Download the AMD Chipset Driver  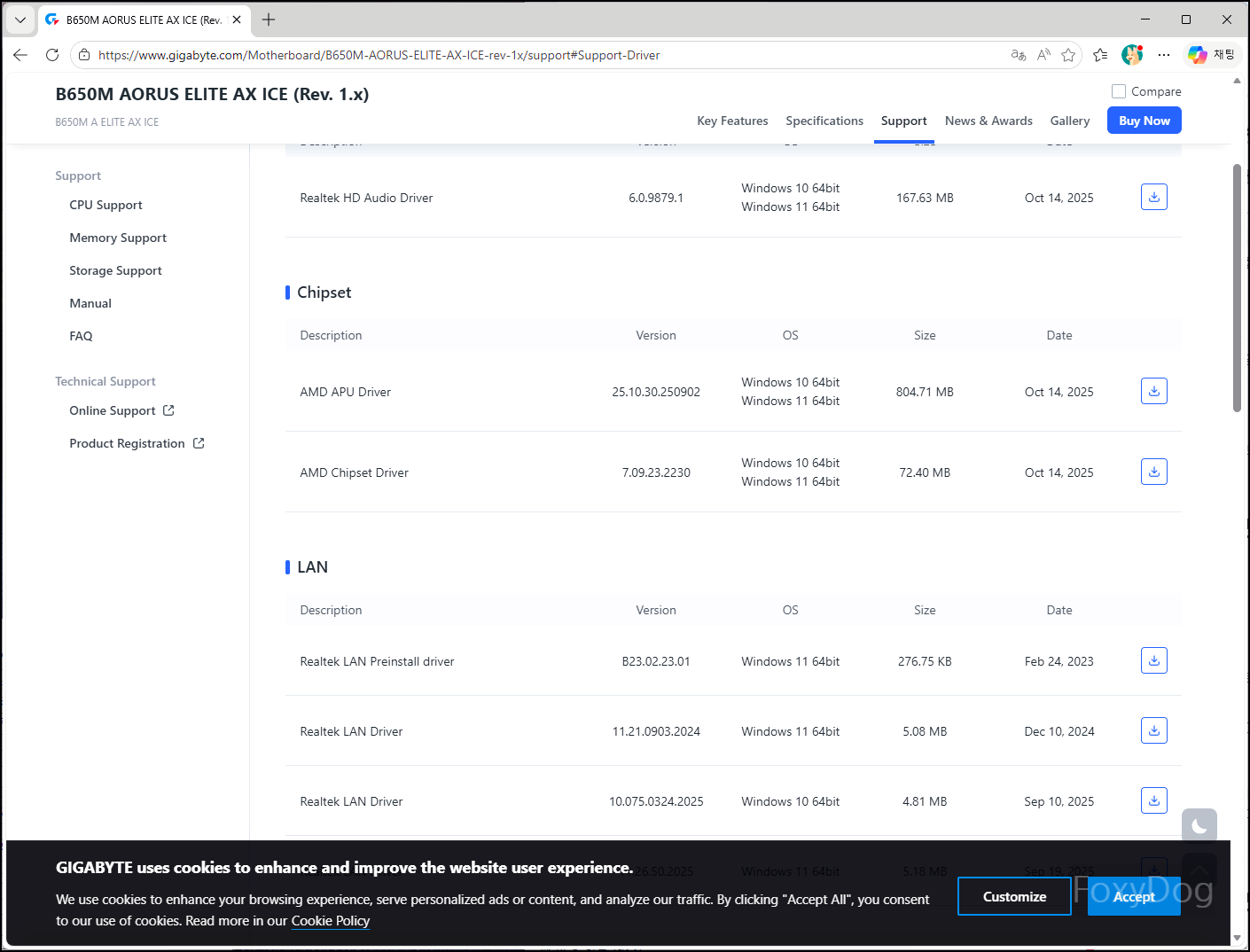(1153, 472)
